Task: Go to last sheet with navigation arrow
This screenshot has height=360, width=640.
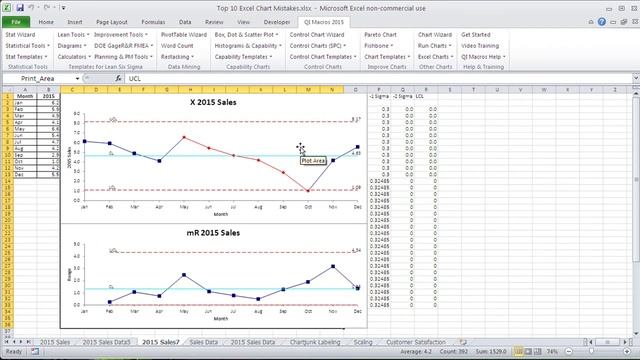Action: click(28, 342)
